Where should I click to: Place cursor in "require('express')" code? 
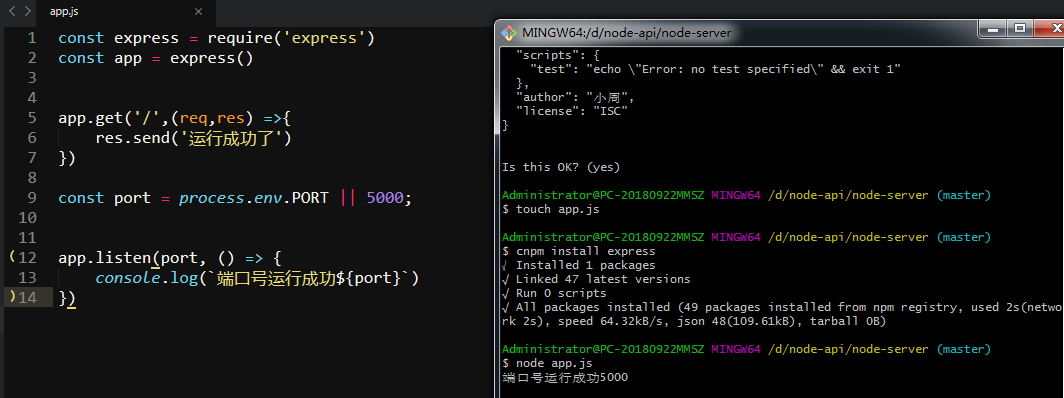coord(291,38)
